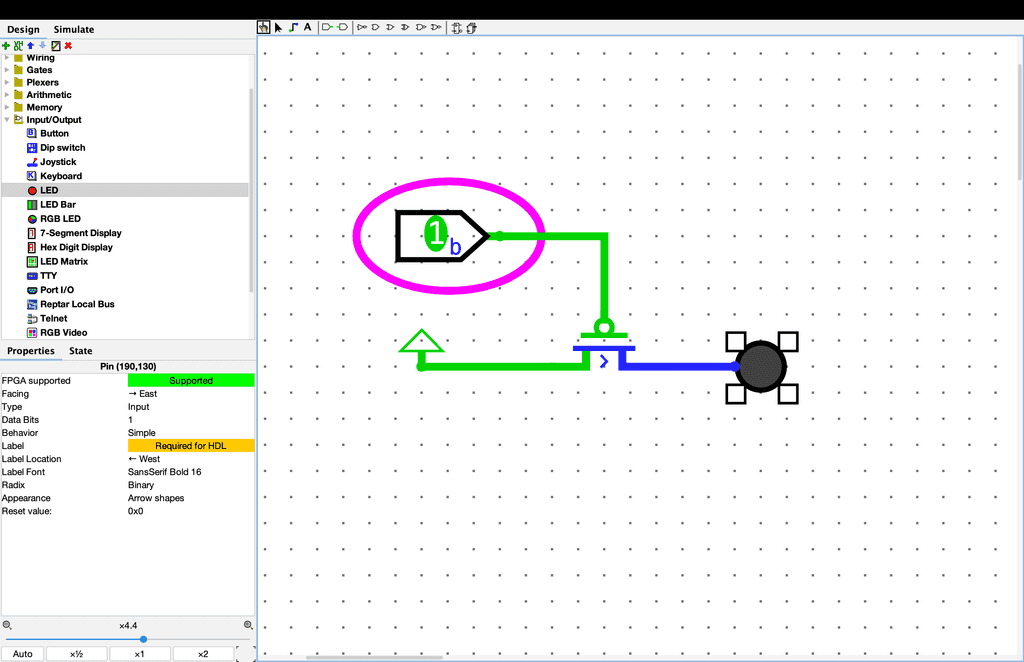Click the green plus add circuit icon

click(x=6, y=45)
